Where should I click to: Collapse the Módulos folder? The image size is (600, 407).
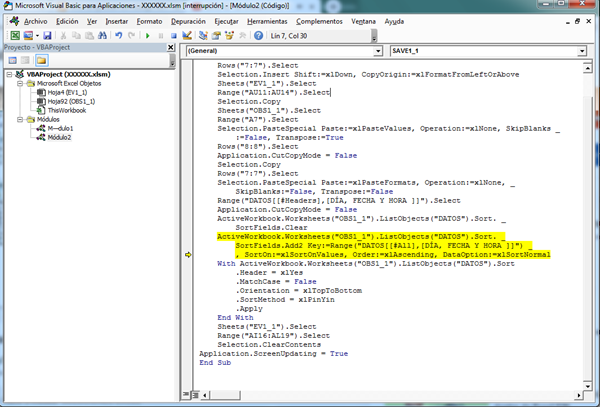click(19, 120)
